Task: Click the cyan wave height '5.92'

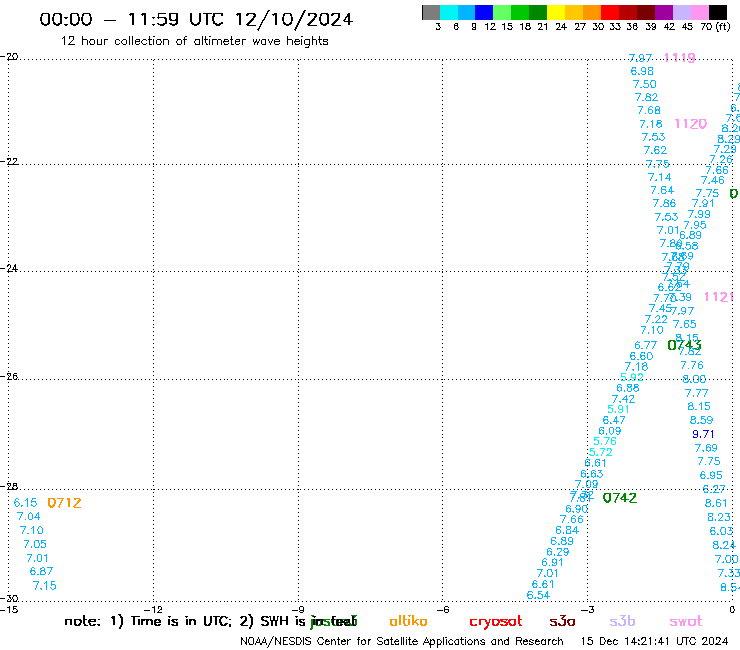Action: [x=632, y=377]
